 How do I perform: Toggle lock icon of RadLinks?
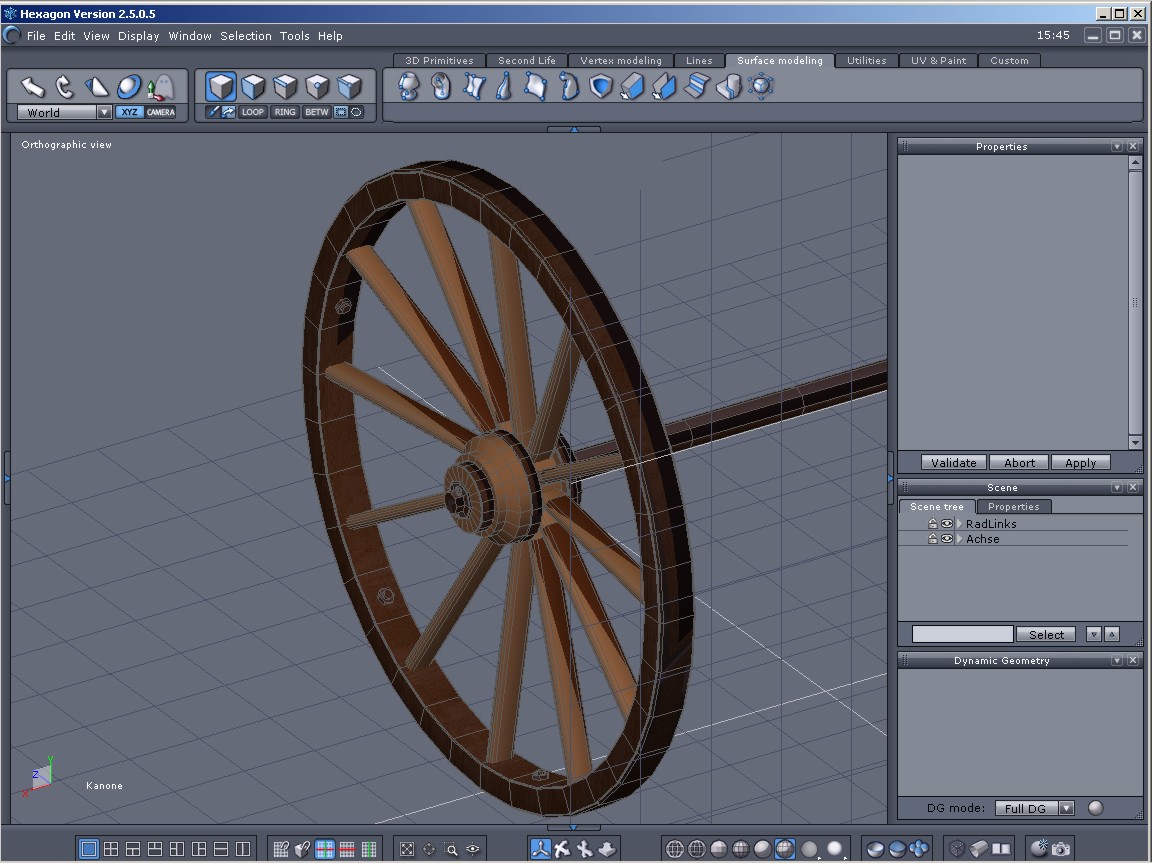(932, 524)
